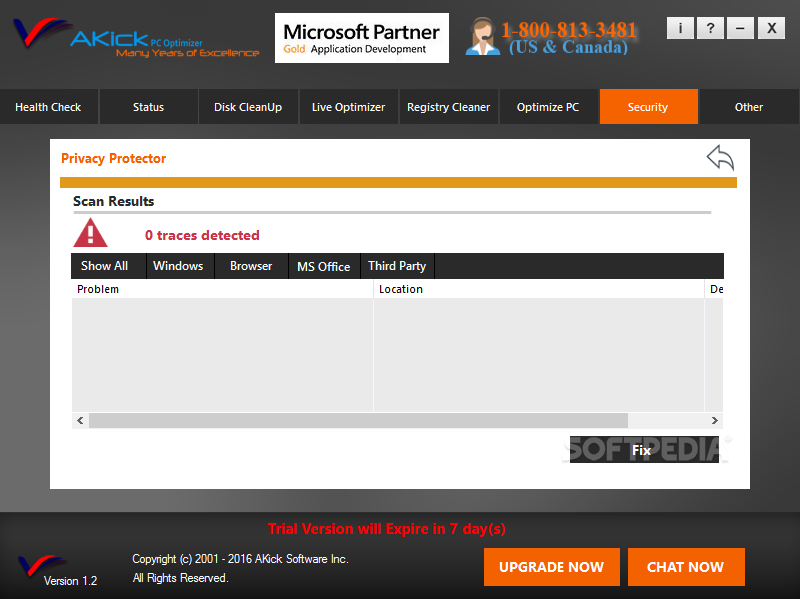
Task: Select the MS Office filter tab
Action: (324, 266)
